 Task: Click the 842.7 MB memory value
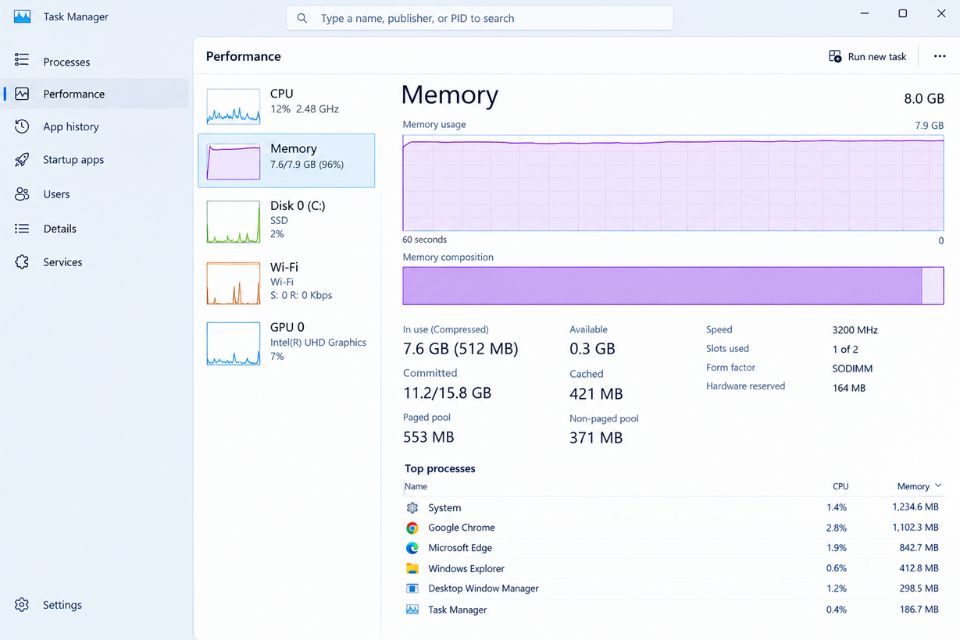(919, 548)
